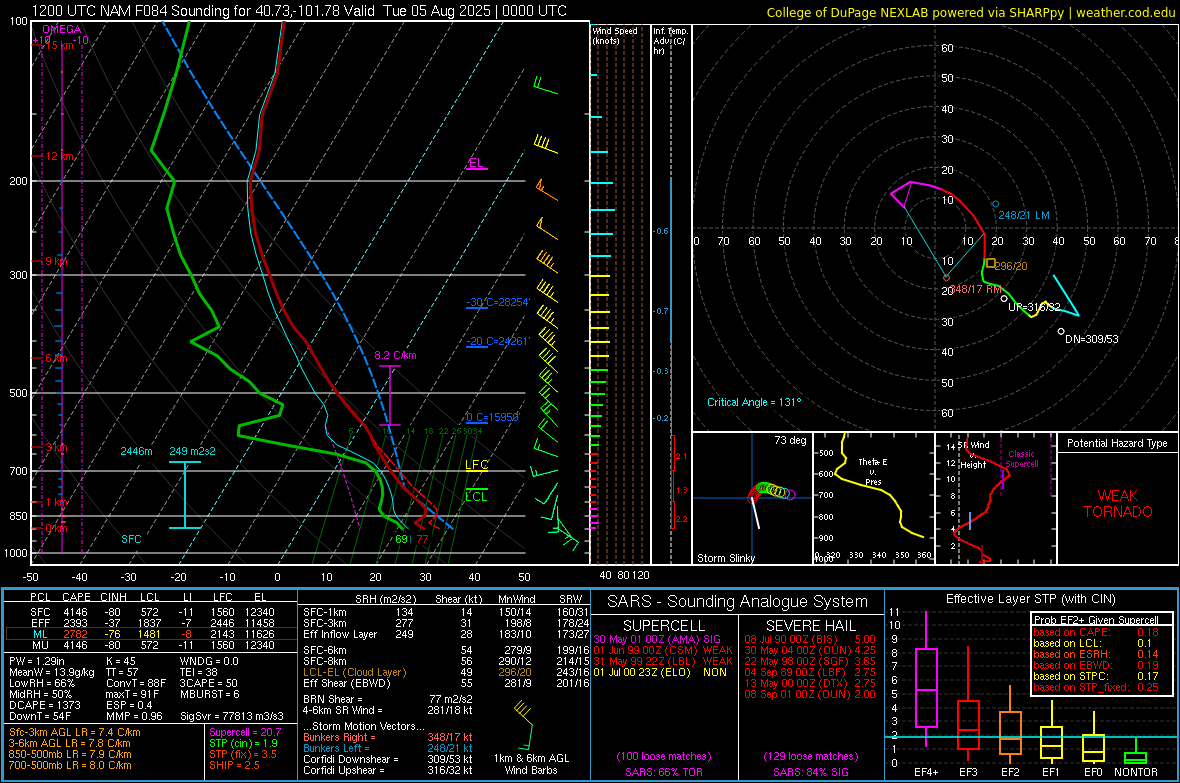Click the LFC marker label

pyautogui.click(x=476, y=465)
